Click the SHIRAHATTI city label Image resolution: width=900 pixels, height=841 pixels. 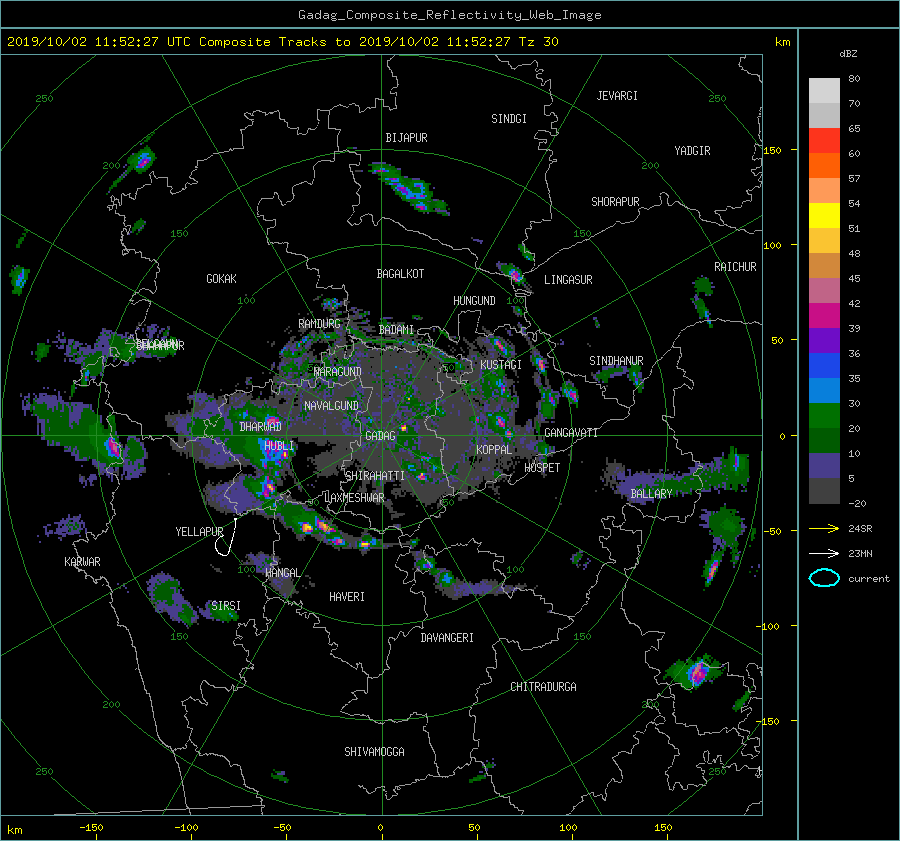tap(375, 476)
